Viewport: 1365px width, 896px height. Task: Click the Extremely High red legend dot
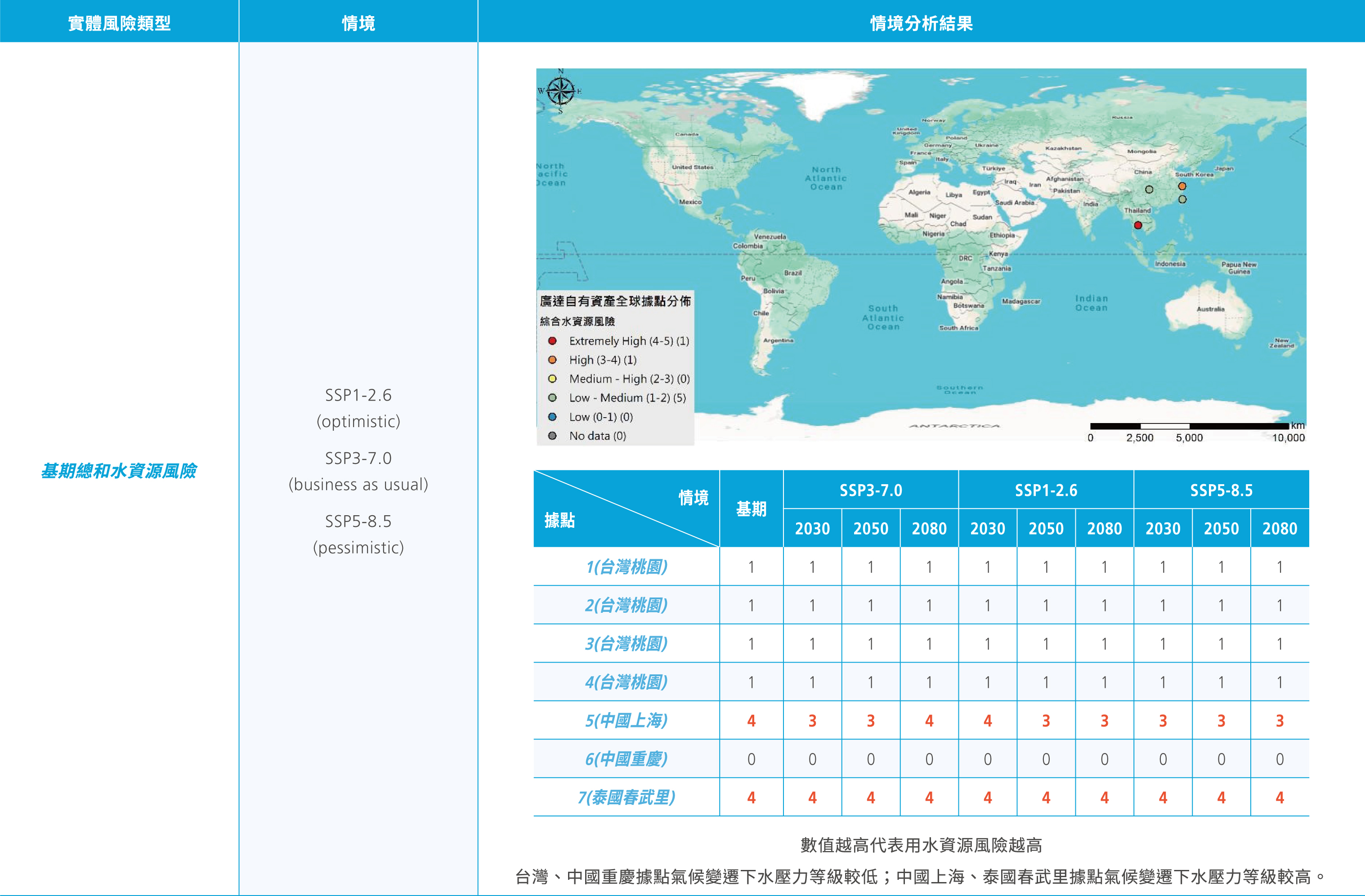[x=552, y=341]
